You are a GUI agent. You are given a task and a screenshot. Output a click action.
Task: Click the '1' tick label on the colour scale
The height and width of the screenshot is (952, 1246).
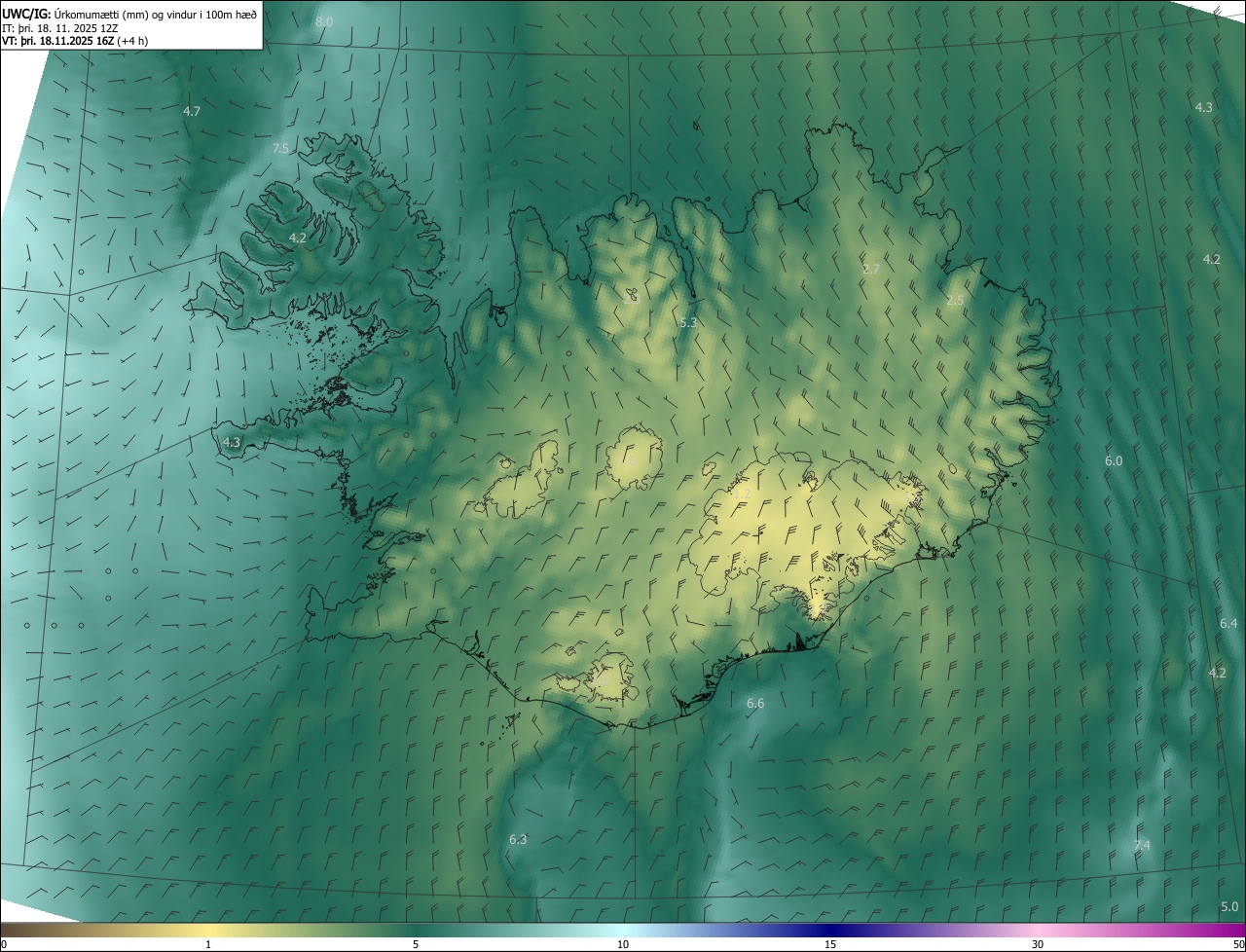point(208,944)
